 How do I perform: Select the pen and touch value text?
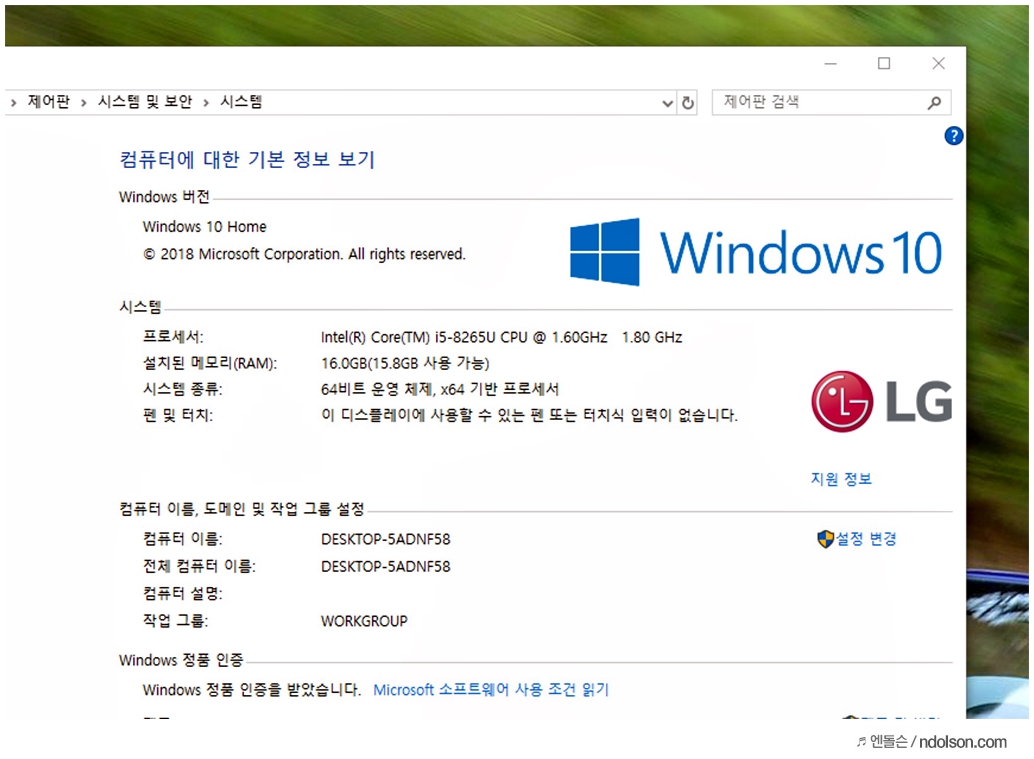(x=529, y=415)
